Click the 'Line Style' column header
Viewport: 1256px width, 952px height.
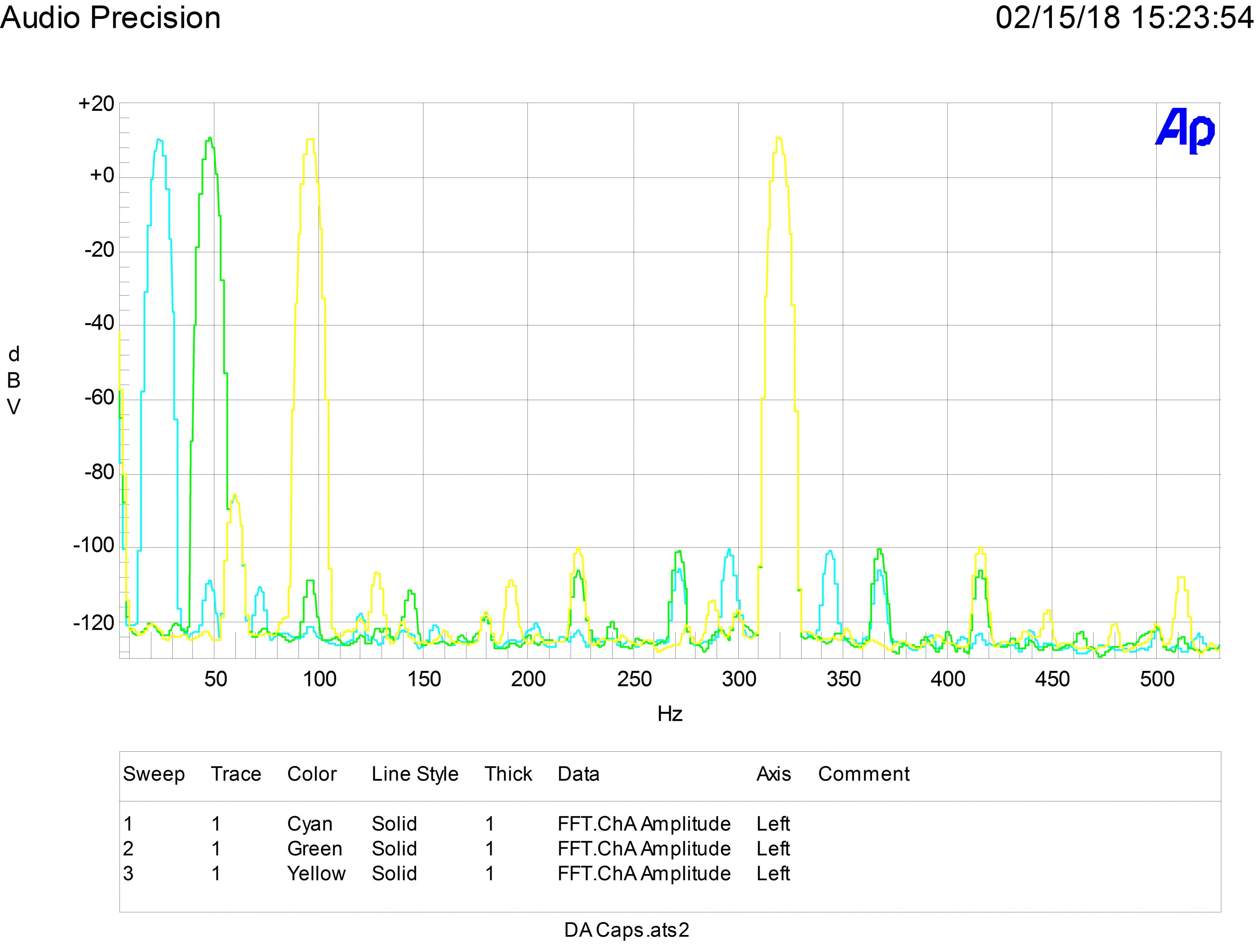415,775
